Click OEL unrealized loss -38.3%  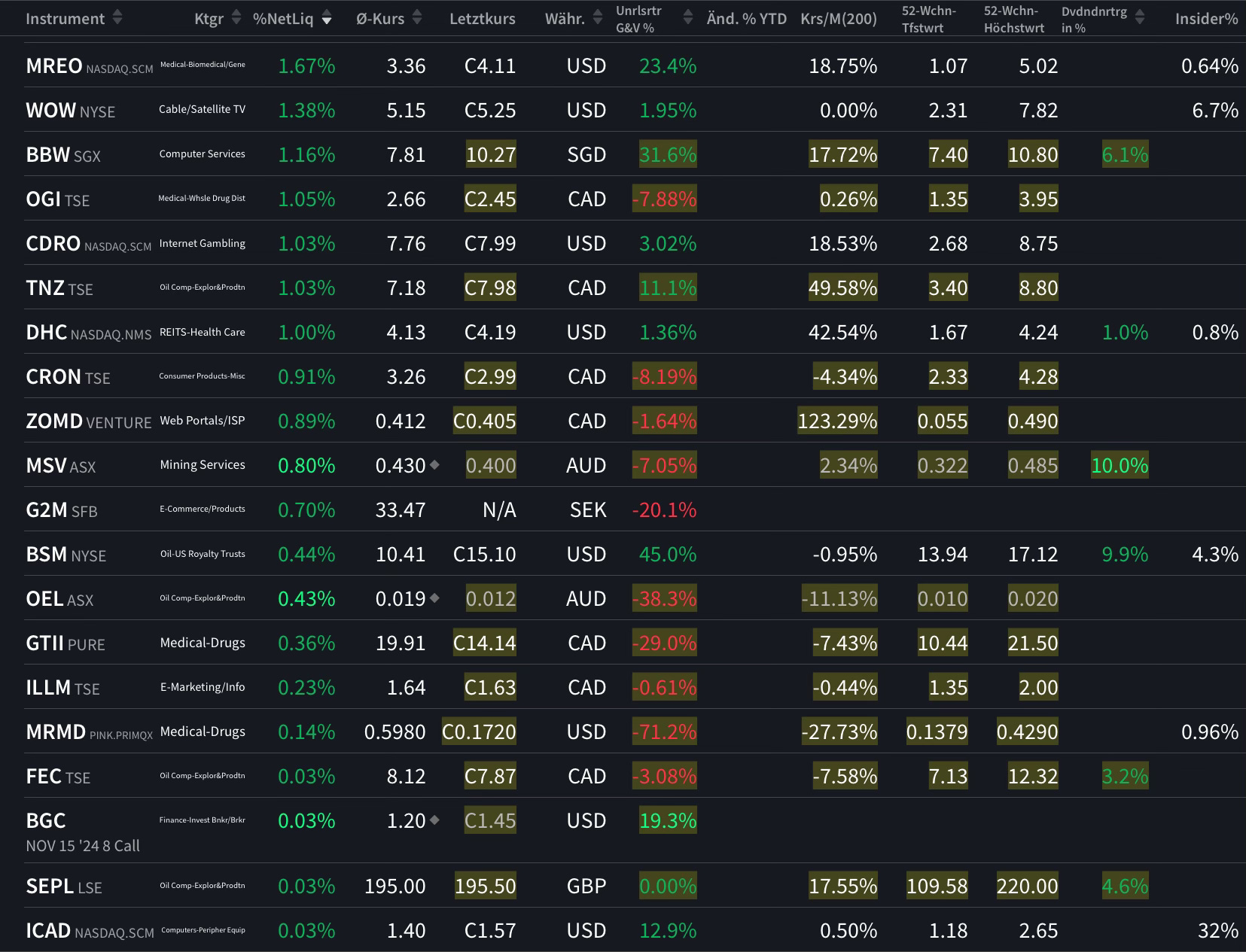point(664,599)
